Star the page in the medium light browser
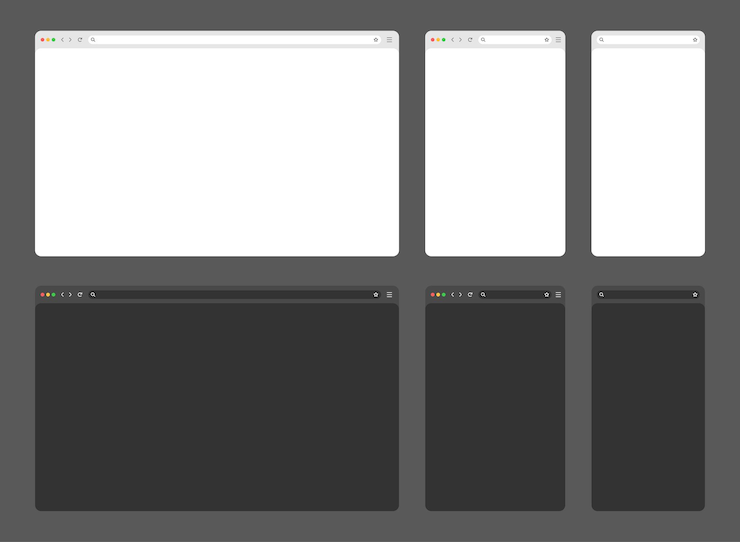Image resolution: width=740 pixels, height=542 pixels. click(x=547, y=40)
